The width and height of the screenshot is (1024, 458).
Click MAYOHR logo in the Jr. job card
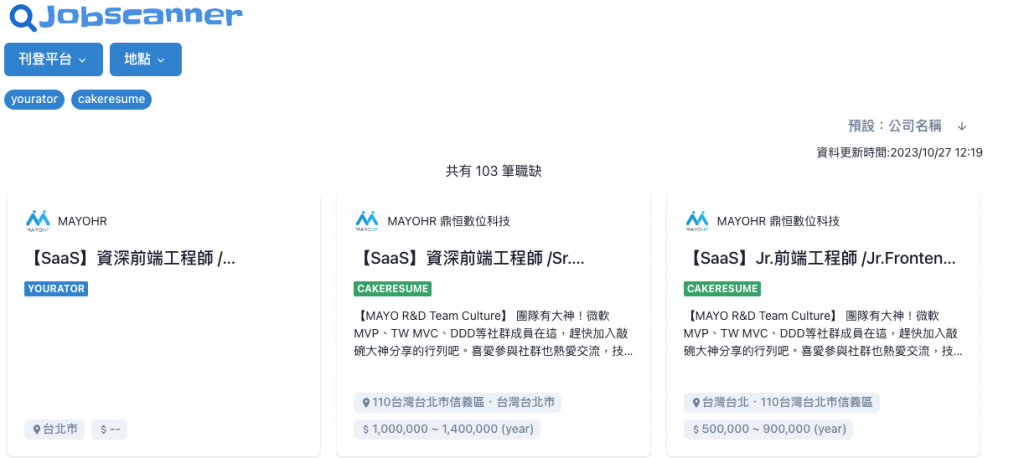click(x=697, y=221)
